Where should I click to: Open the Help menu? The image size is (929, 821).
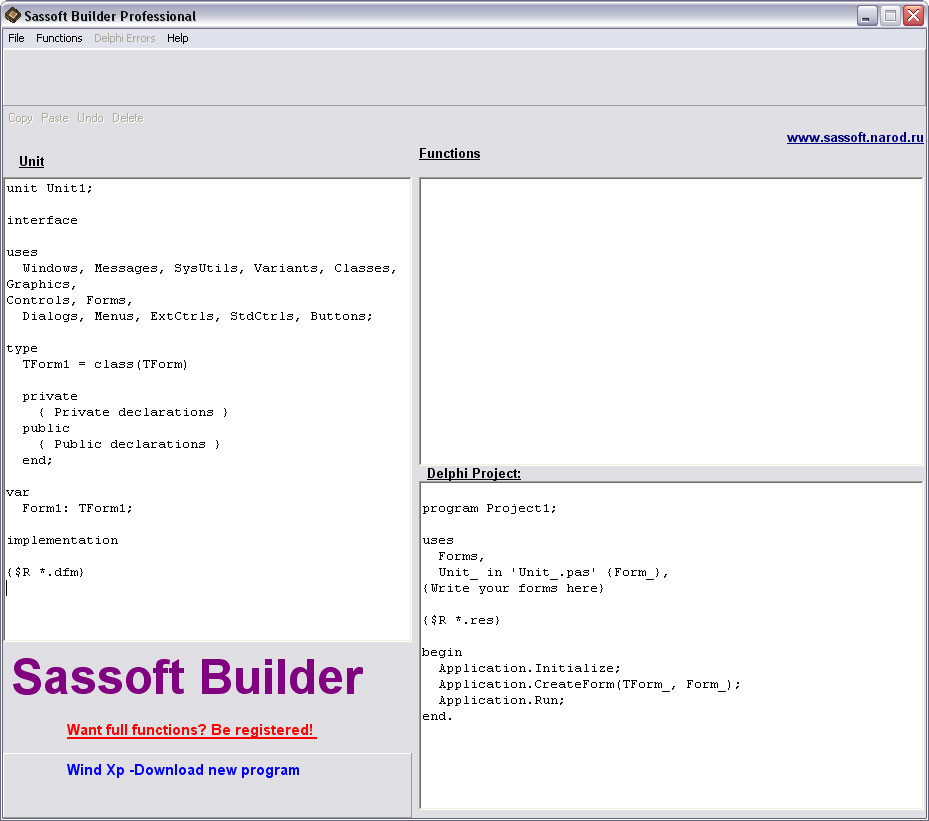177,38
